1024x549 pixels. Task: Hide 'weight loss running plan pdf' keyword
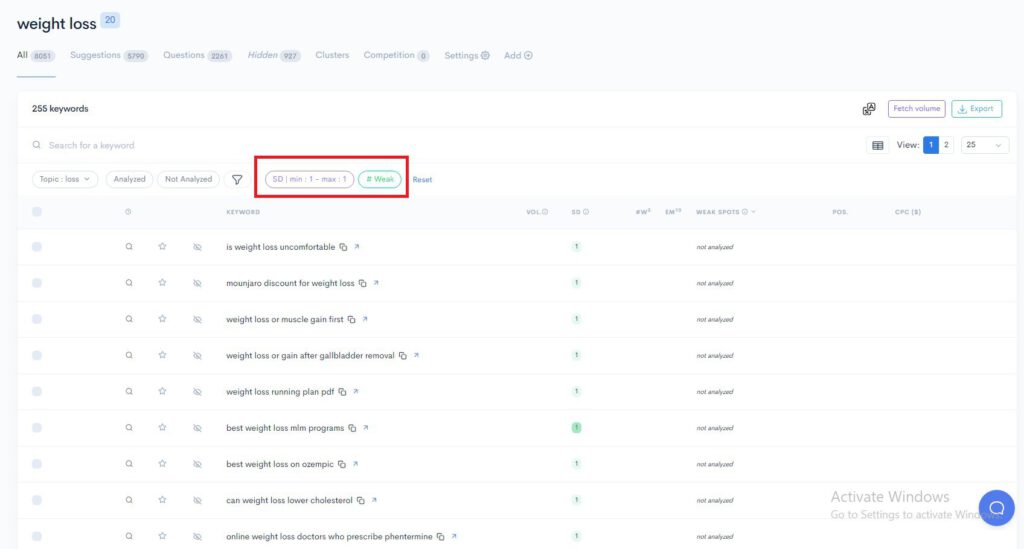pyautogui.click(x=197, y=392)
